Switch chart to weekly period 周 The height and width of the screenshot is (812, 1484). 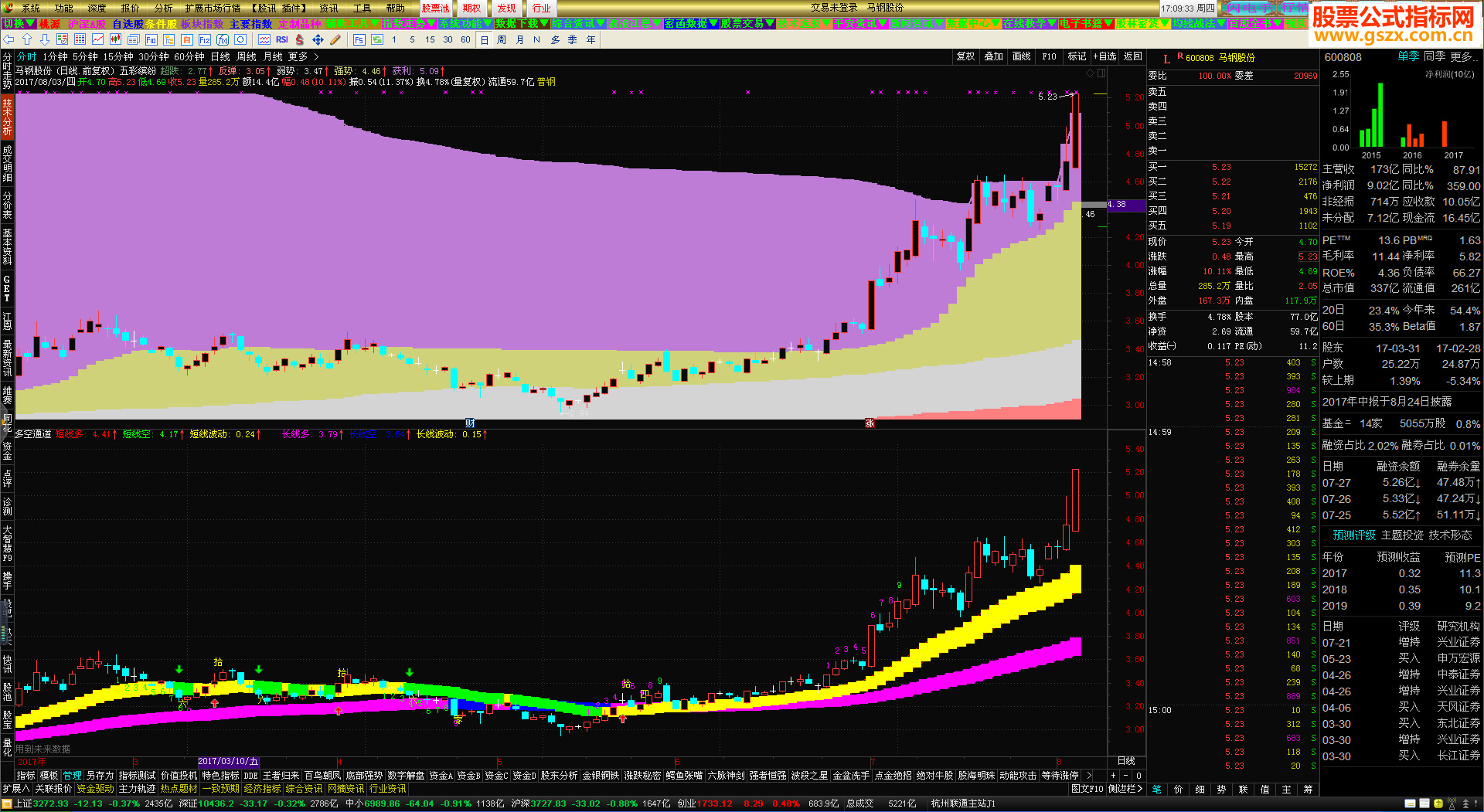coord(502,39)
